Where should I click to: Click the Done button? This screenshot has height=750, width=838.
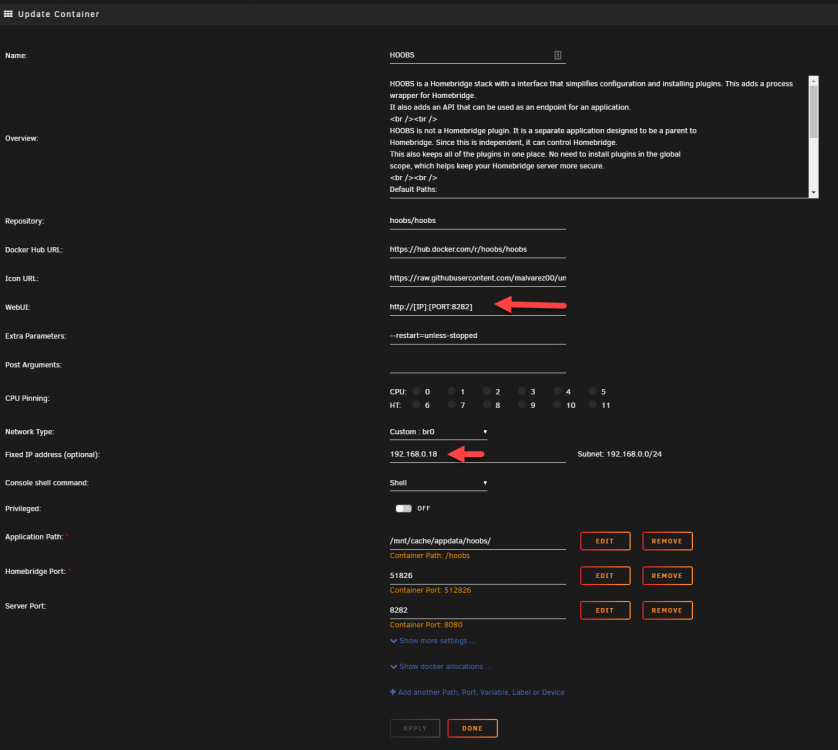coord(472,728)
